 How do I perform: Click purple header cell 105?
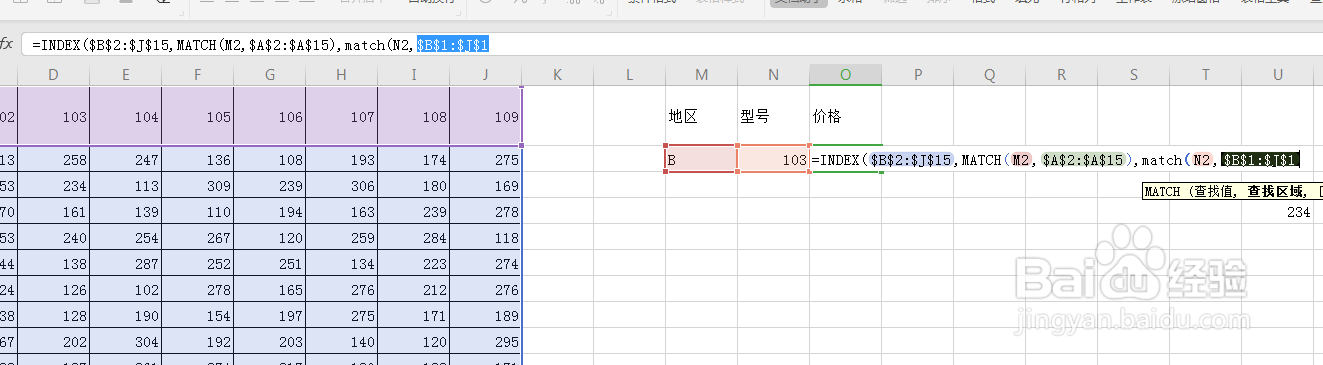197,116
